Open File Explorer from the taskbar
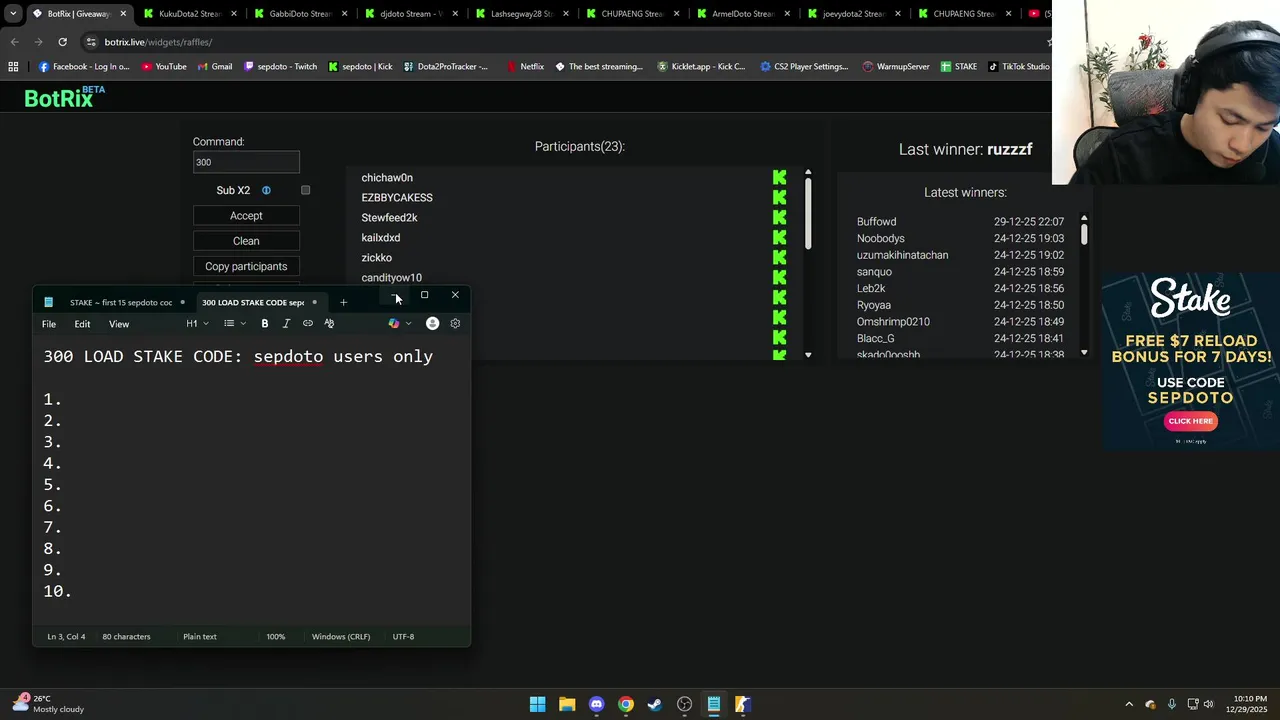The height and width of the screenshot is (720, 1280). click(x=567, y=704)
